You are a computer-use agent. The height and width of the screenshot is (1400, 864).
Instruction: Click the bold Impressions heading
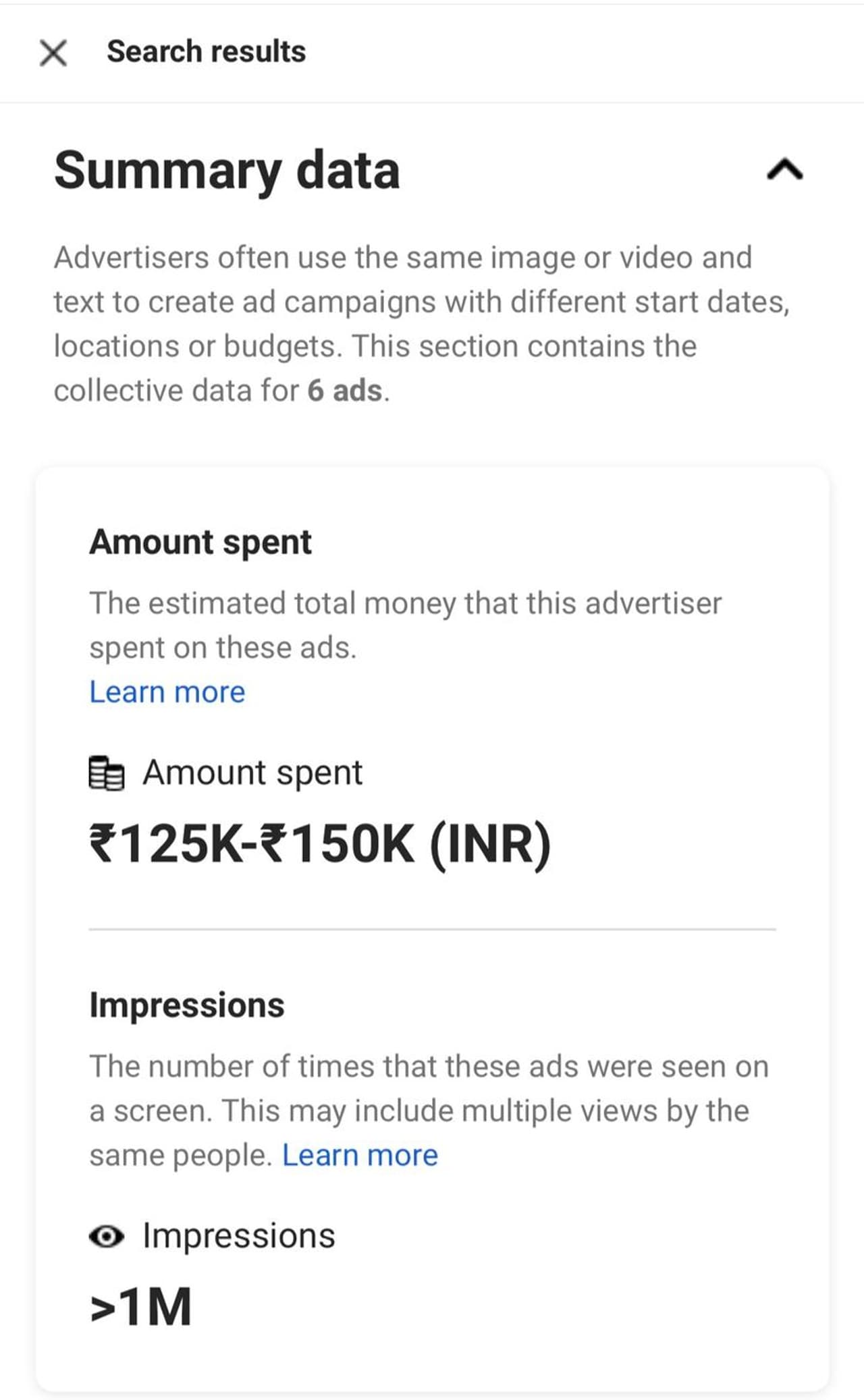tap(187, 1005)
